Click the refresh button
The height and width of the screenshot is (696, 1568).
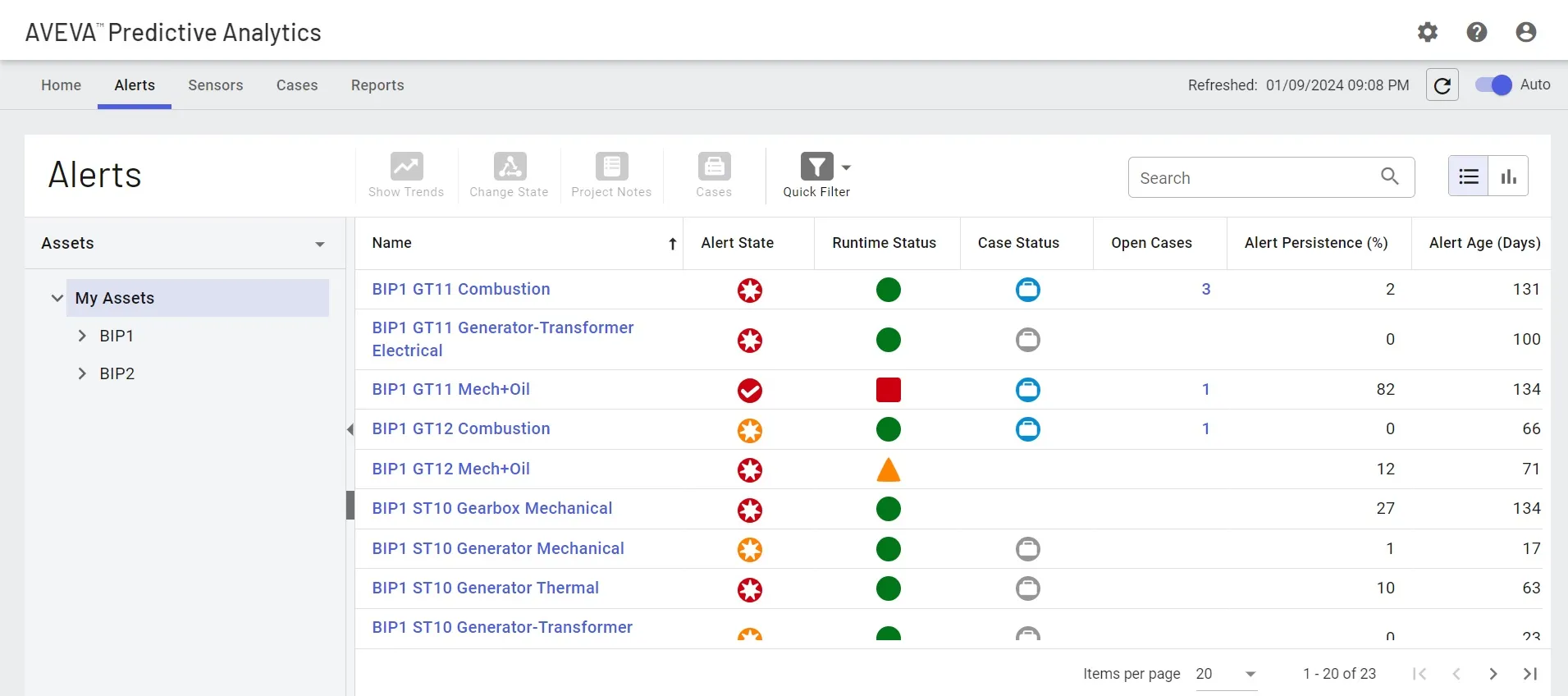[1442, 85]
